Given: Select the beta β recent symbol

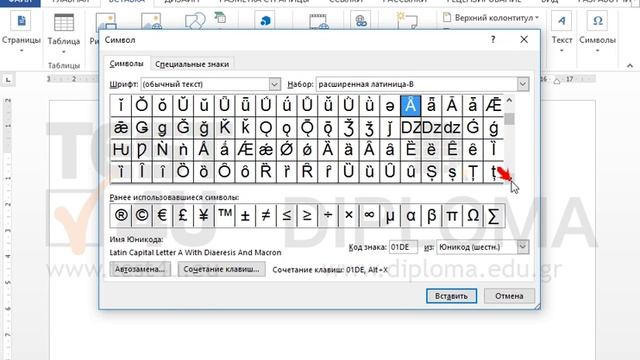Looking at the screenshot, I should [x=431, y=216].
